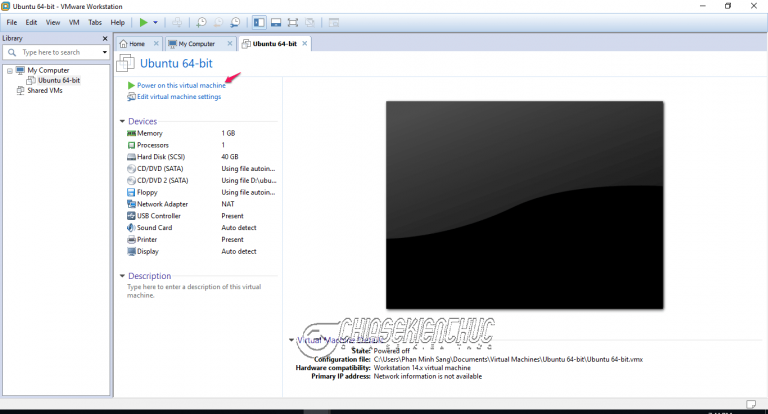Open the Edit menu
Screen dimensions: 768x414
pos(31,23)
